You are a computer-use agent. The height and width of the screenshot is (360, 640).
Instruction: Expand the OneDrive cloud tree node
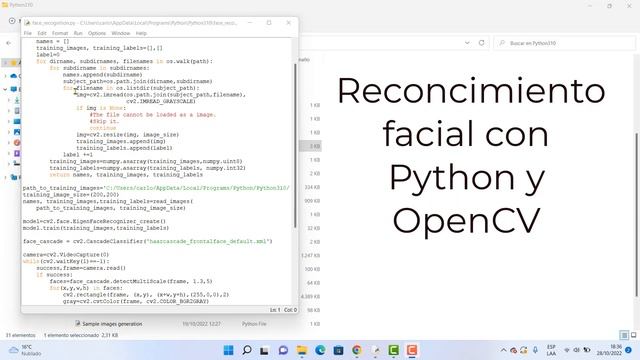click(x=5, y=76)
